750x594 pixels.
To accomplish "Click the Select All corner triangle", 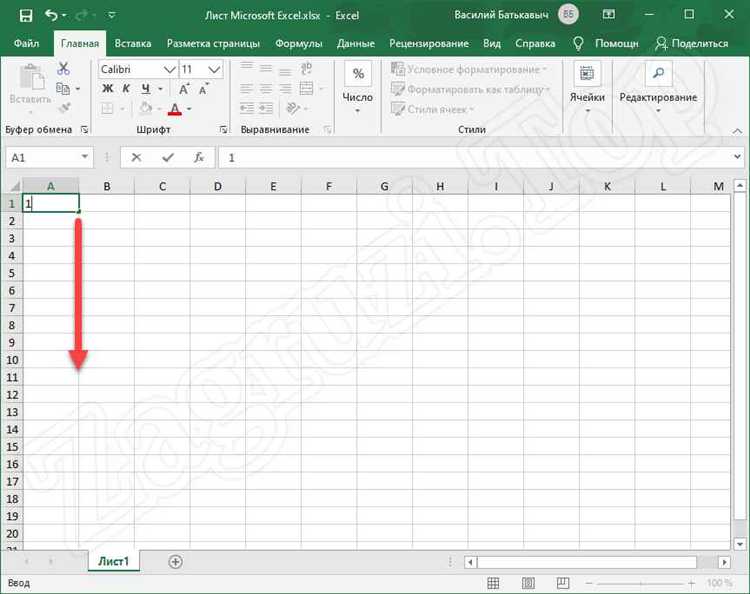I will (x=14, y=186).
